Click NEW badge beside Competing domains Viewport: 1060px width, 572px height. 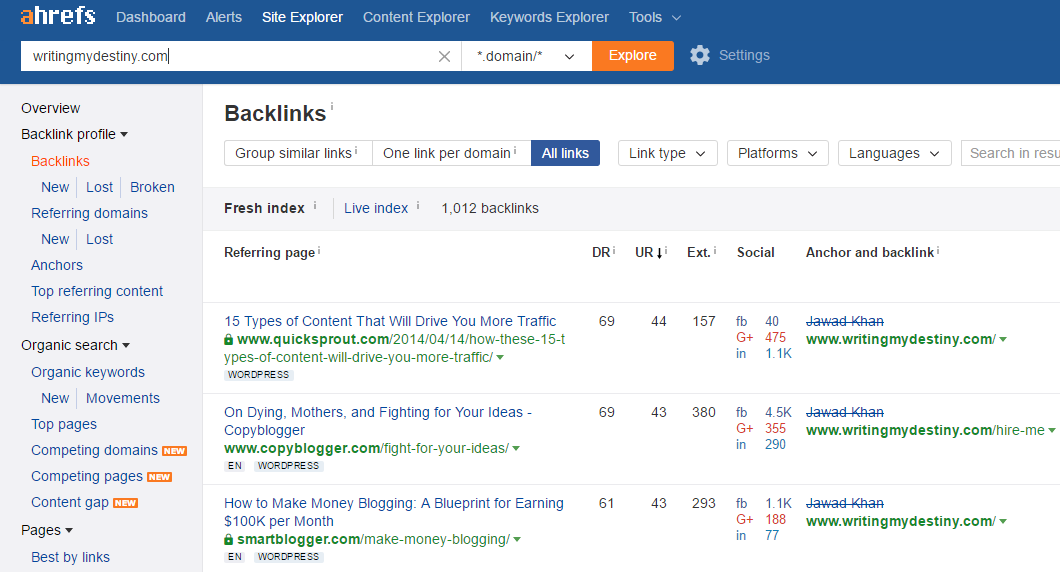[174, 451]
